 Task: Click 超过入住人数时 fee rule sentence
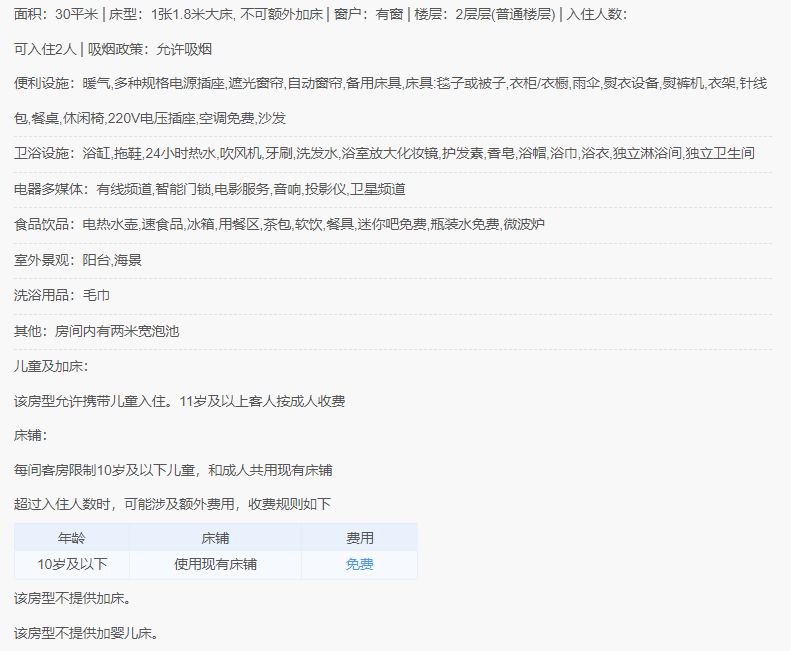coord(173,504)
